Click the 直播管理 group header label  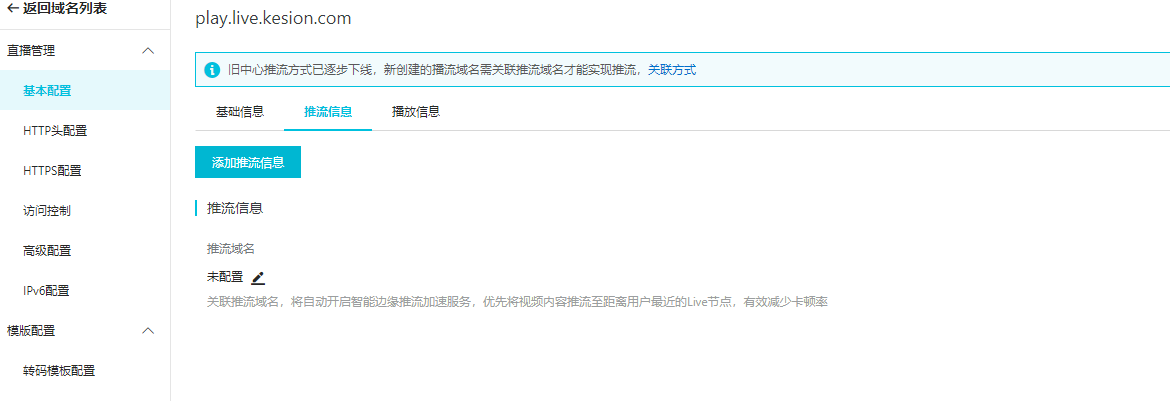tap(31, 51)
